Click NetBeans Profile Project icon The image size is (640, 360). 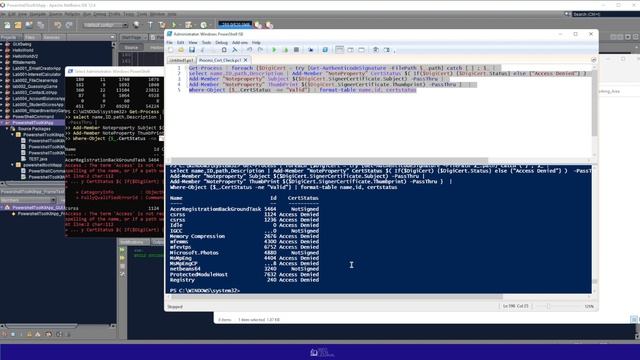point(204,25)
